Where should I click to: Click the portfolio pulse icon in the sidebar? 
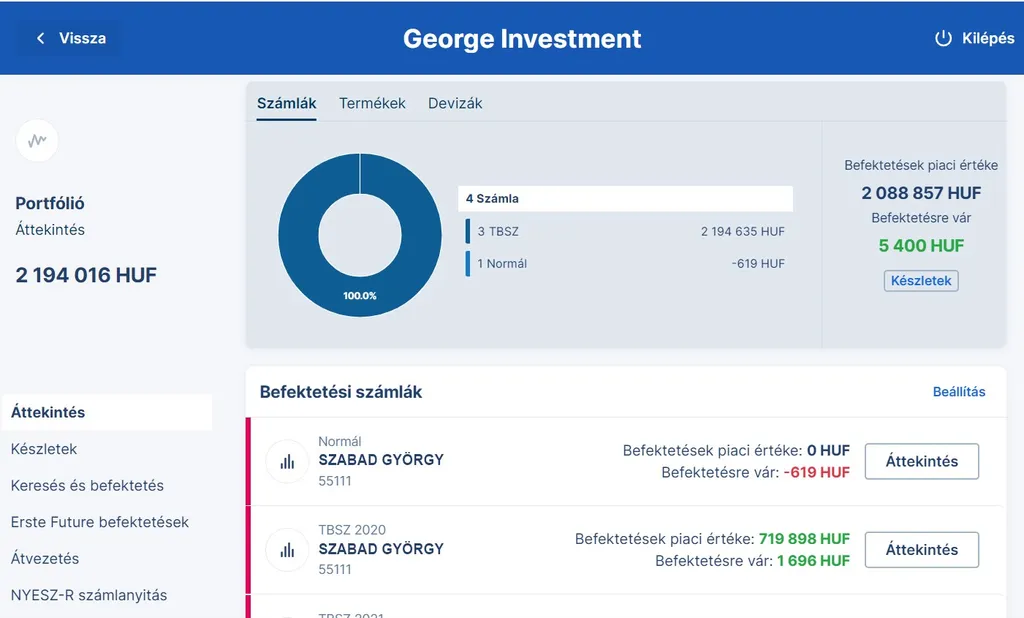(x=37, y=141)
